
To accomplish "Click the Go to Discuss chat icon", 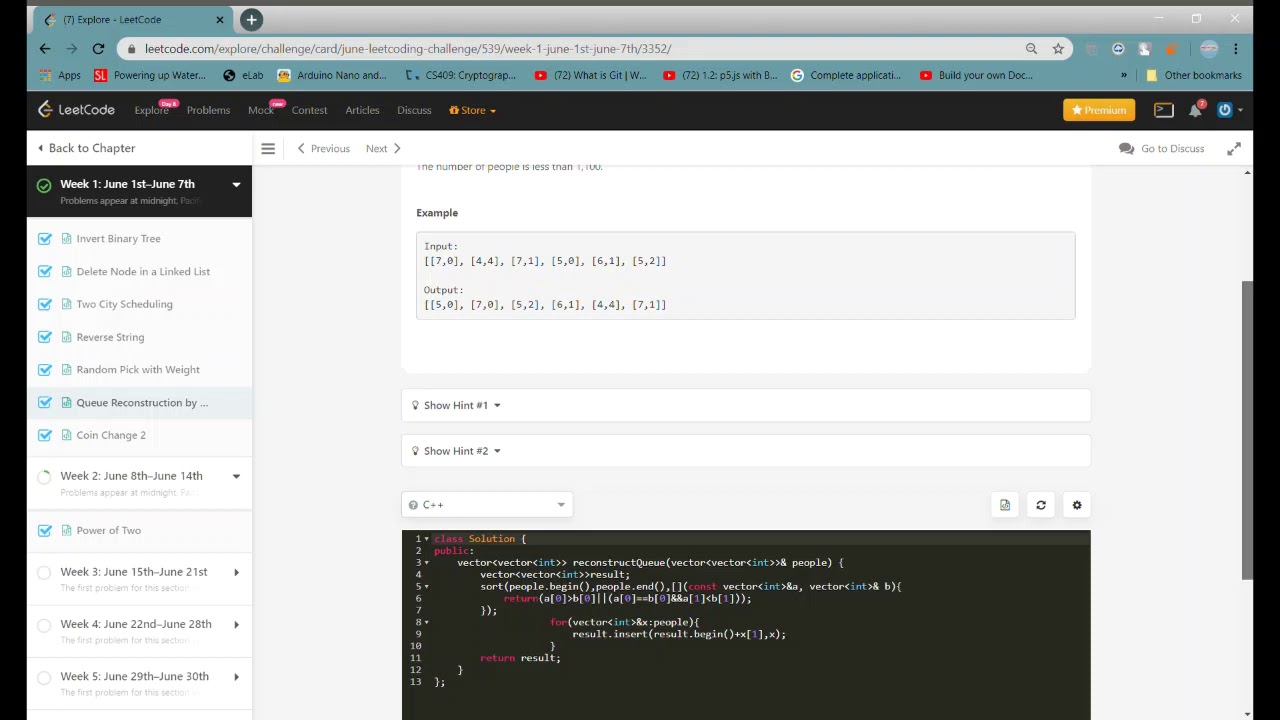I will click(x=1127, y=149).
